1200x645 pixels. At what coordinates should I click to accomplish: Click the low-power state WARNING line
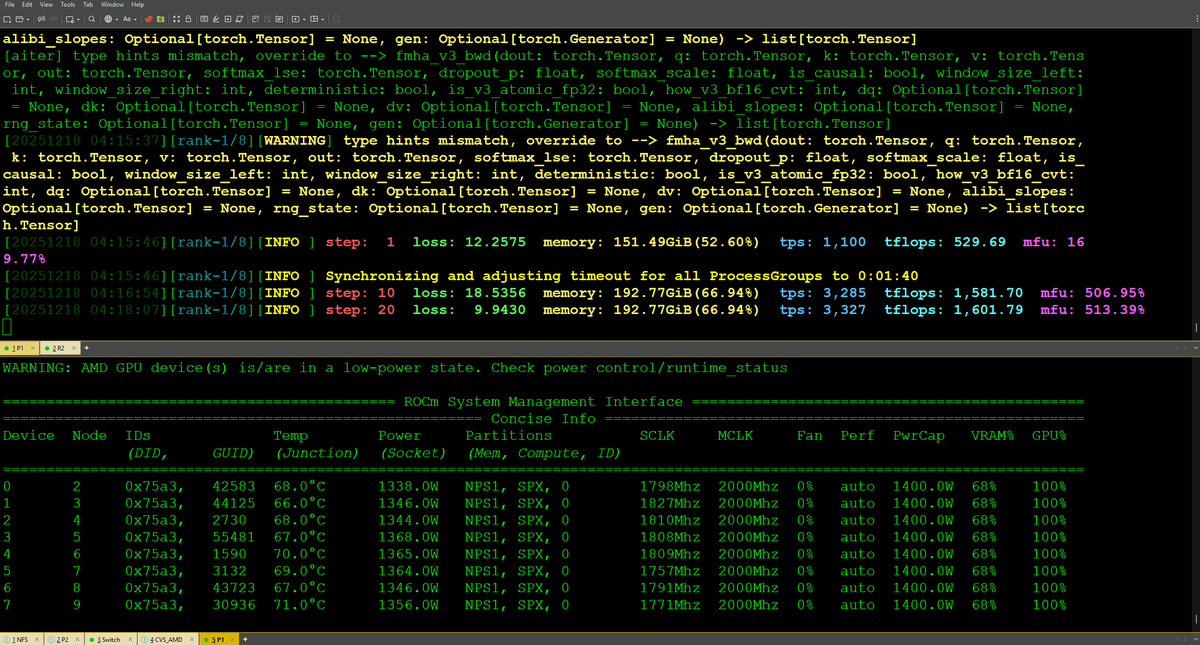pos(395,368)
